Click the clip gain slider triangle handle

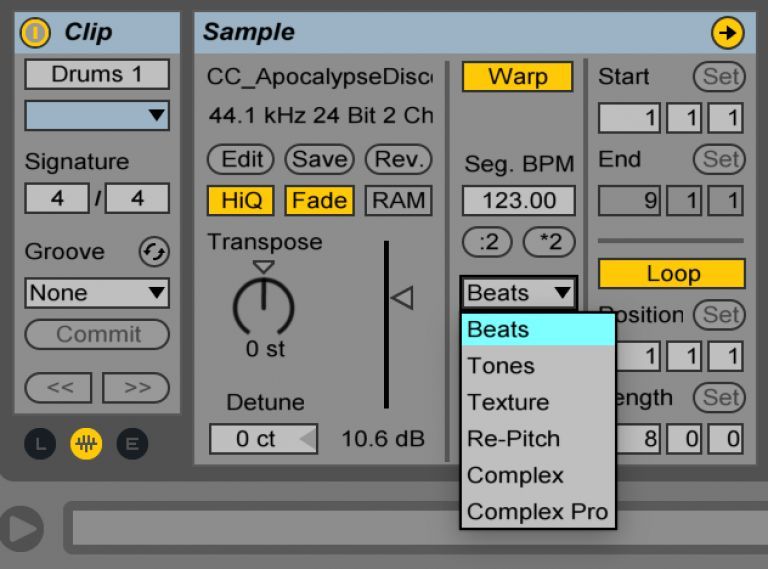(403, 297)
